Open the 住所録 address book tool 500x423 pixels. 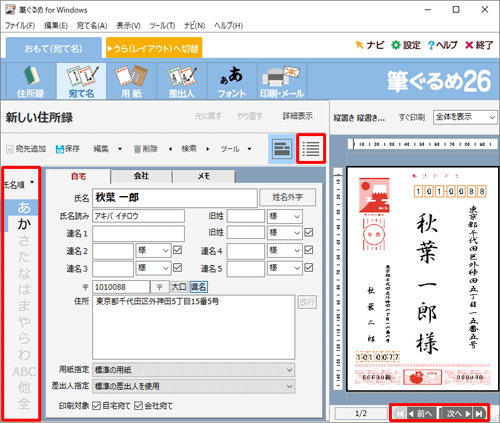pyautogui.click(x=31, y=81)
